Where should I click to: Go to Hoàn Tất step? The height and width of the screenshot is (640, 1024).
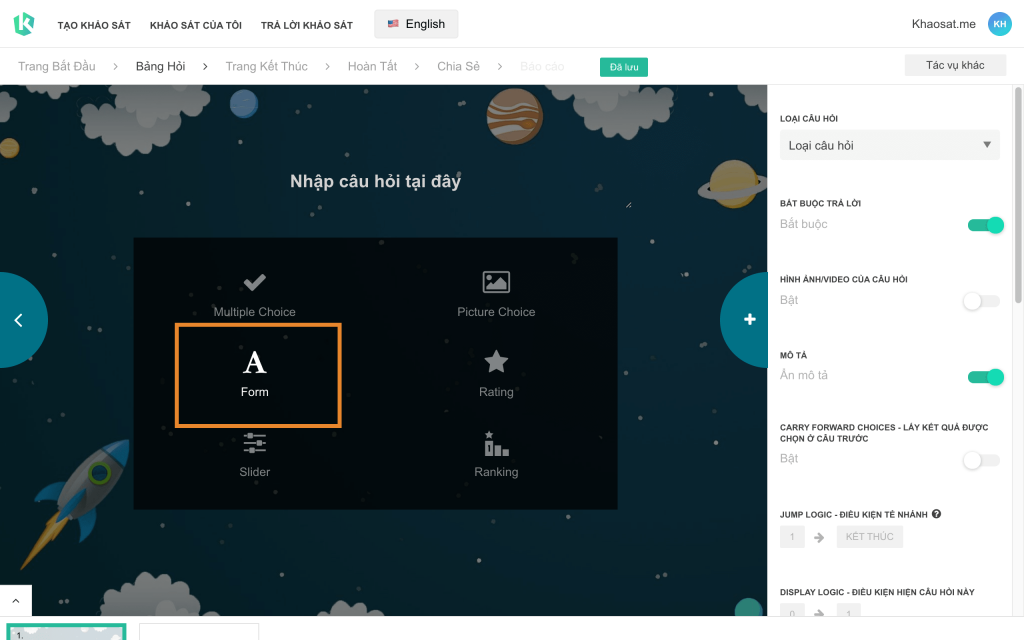click(x=372, y=66)
